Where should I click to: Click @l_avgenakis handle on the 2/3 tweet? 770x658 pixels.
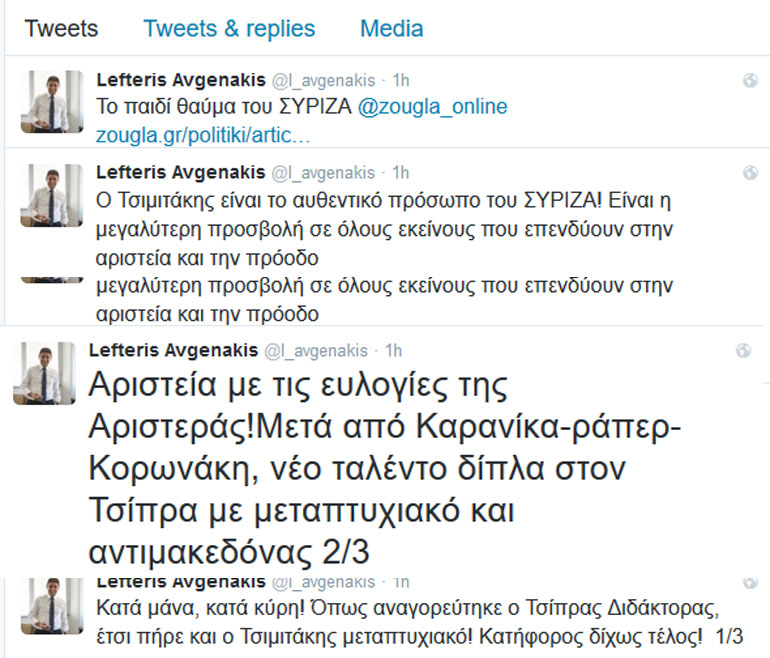pos(317,350)
